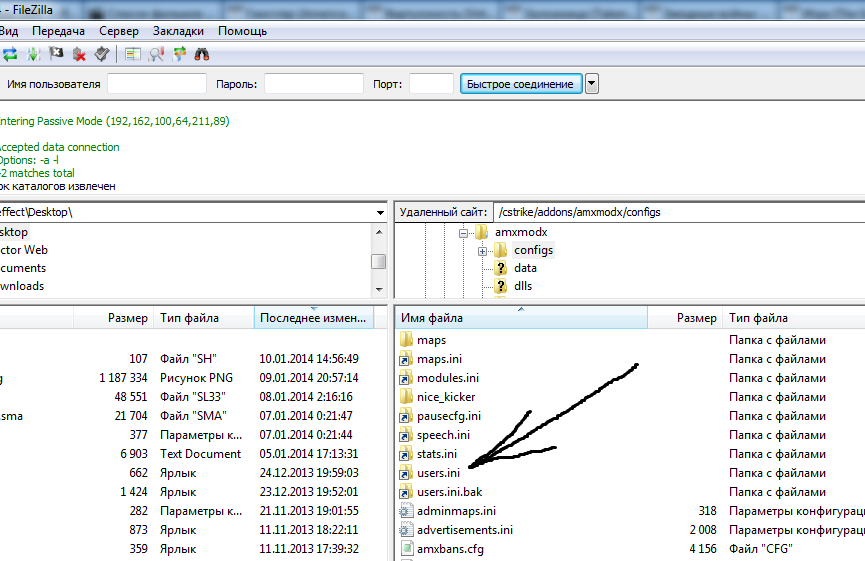Sort local files by Тип файла column
Screen dimensions: 865x561
pyautogui.click(x=204, y=318)
